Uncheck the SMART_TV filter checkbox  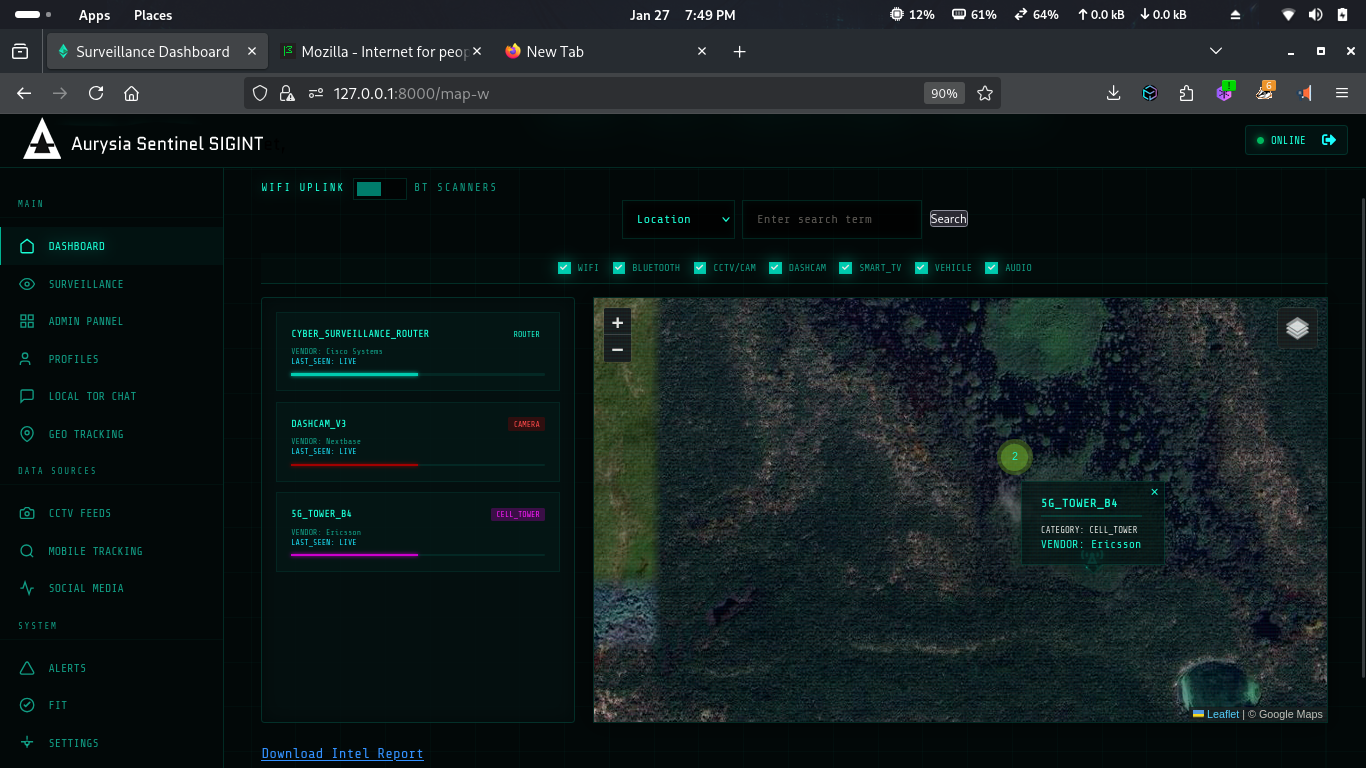coord(846,268)
